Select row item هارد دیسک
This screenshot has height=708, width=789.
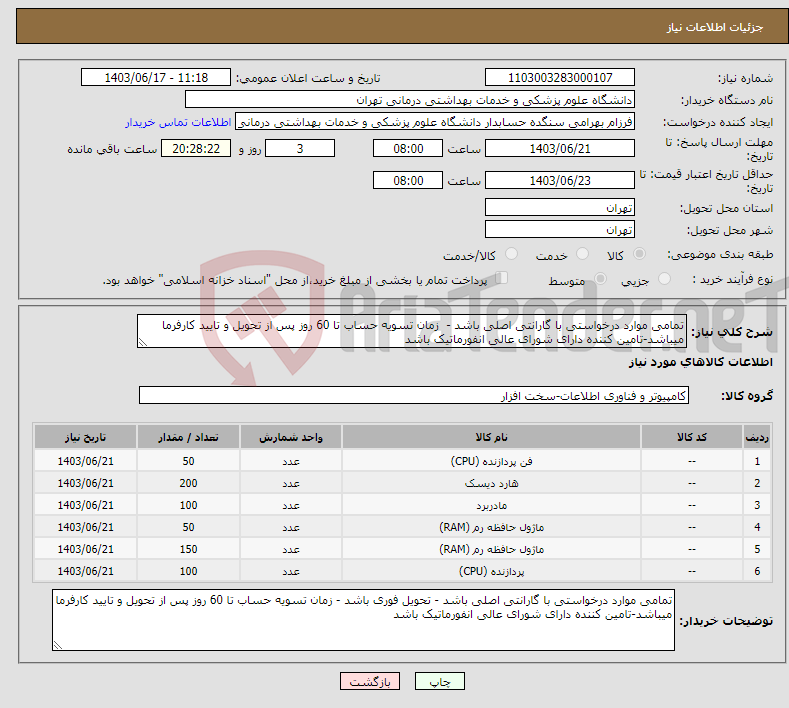tap(491, 483)
